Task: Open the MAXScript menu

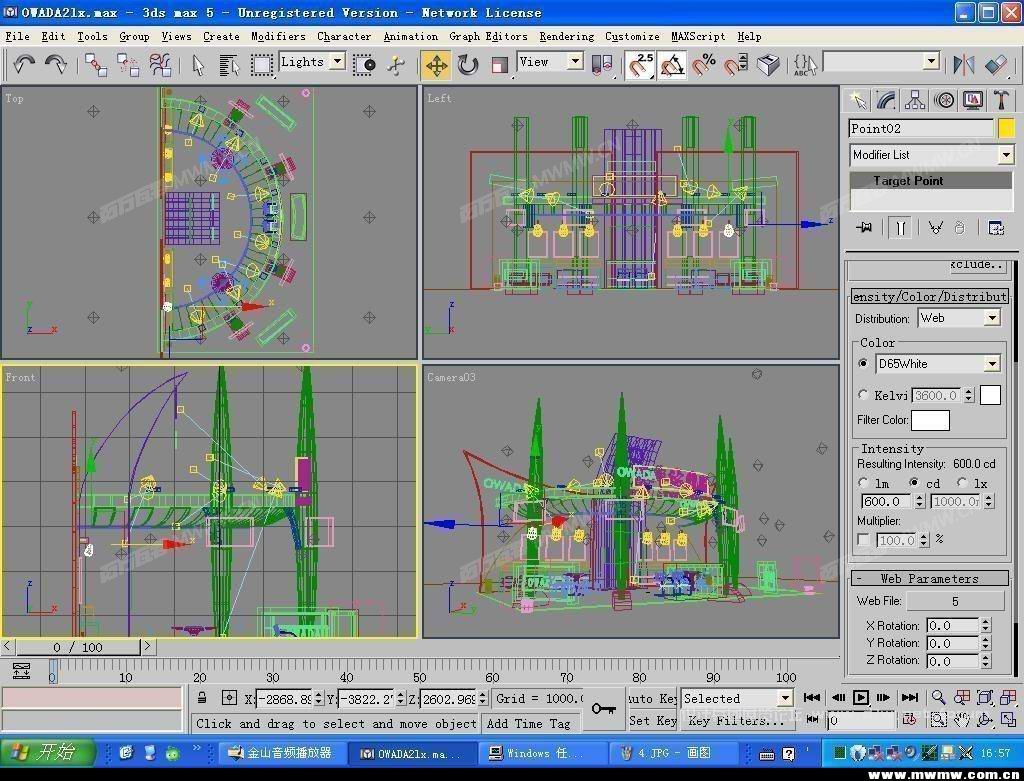Action: 697,37
